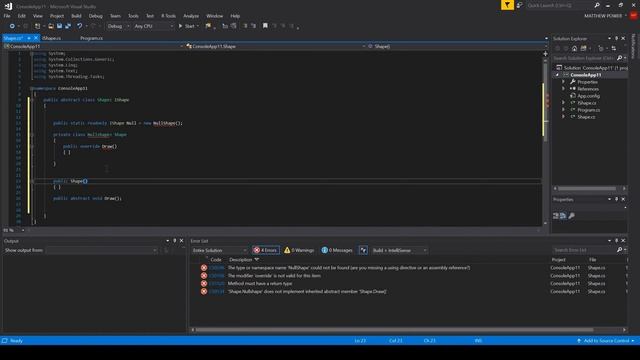Click the Visual Studio logo in title bar
Image resolution: width=640 pixels, height=360 pixels.
coord(8,6)
